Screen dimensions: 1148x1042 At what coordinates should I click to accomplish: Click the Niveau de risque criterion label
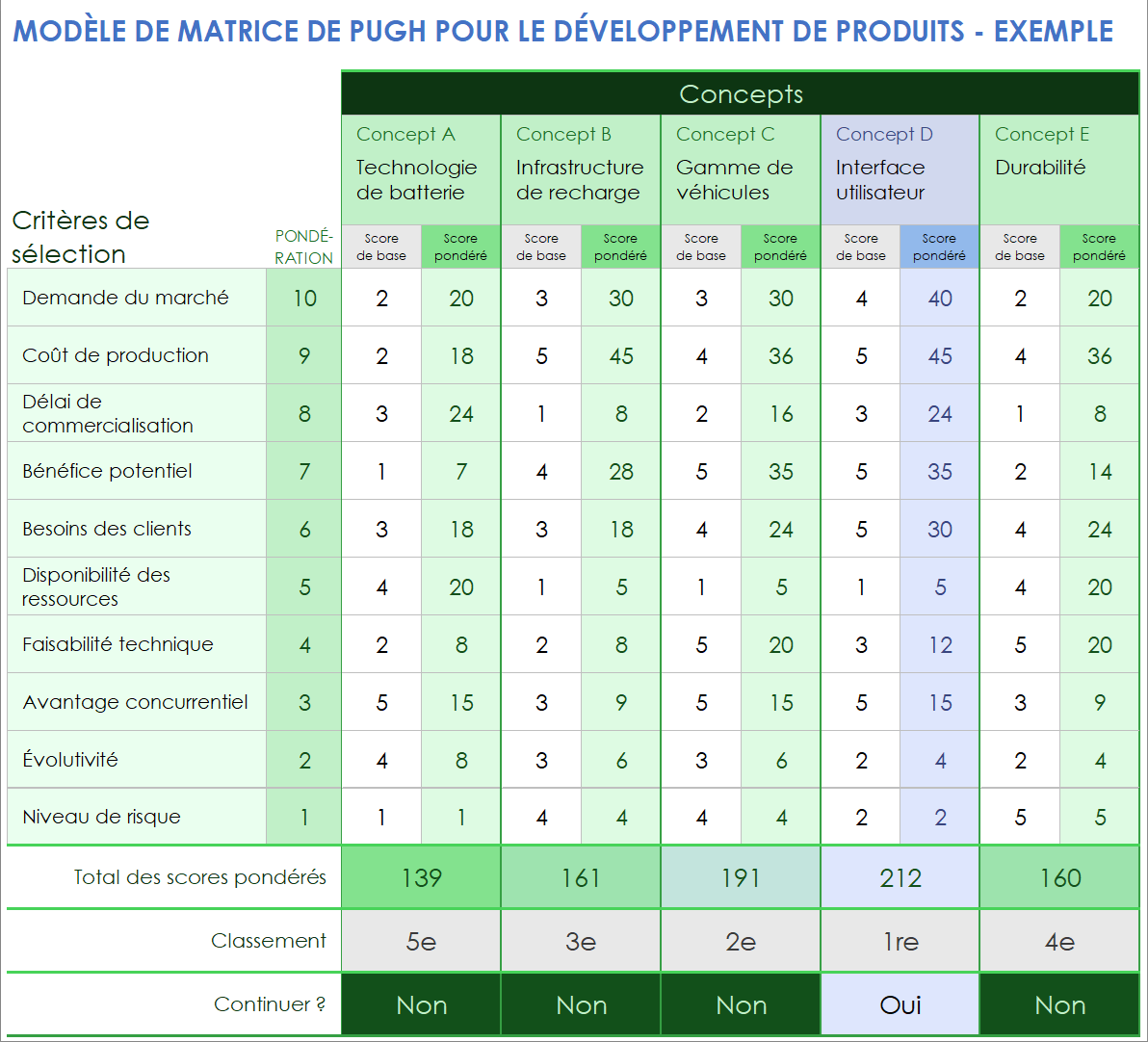(x=85, y=817)
